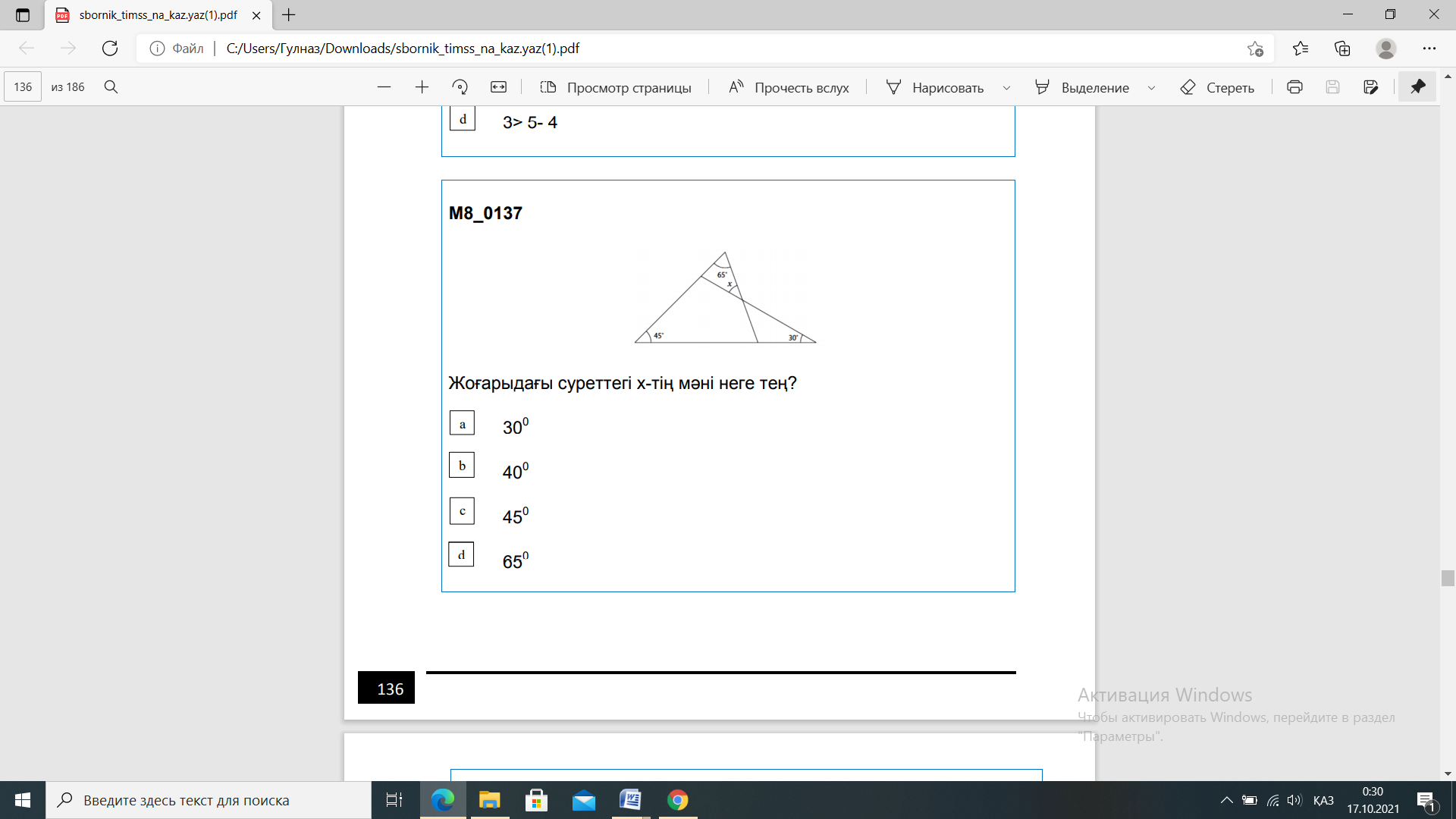Click the zoom in plus icon
This screenshot has height=819, width=1456.
pos(422,87)
